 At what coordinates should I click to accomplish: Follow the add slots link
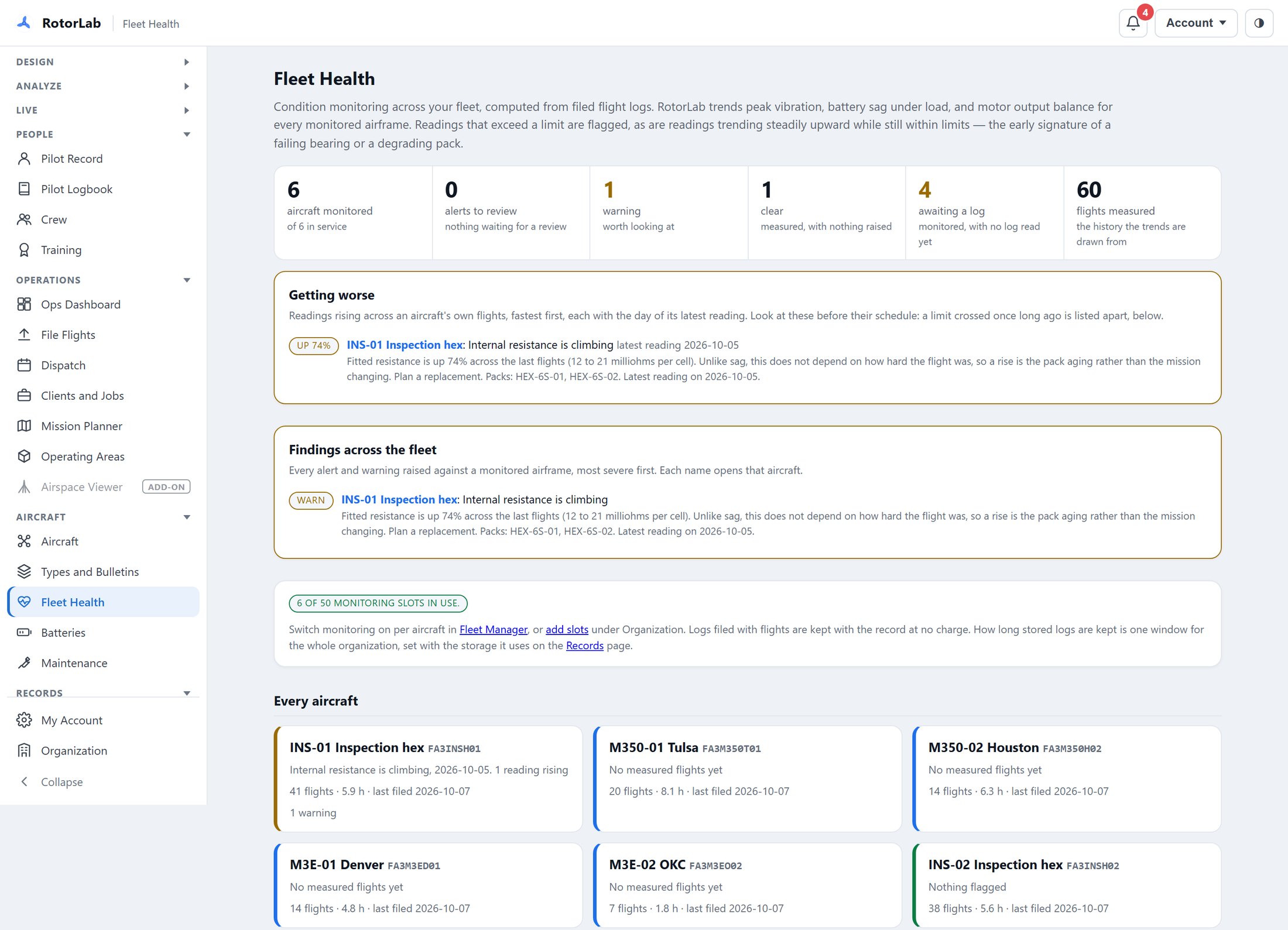(x=567, y=630)
